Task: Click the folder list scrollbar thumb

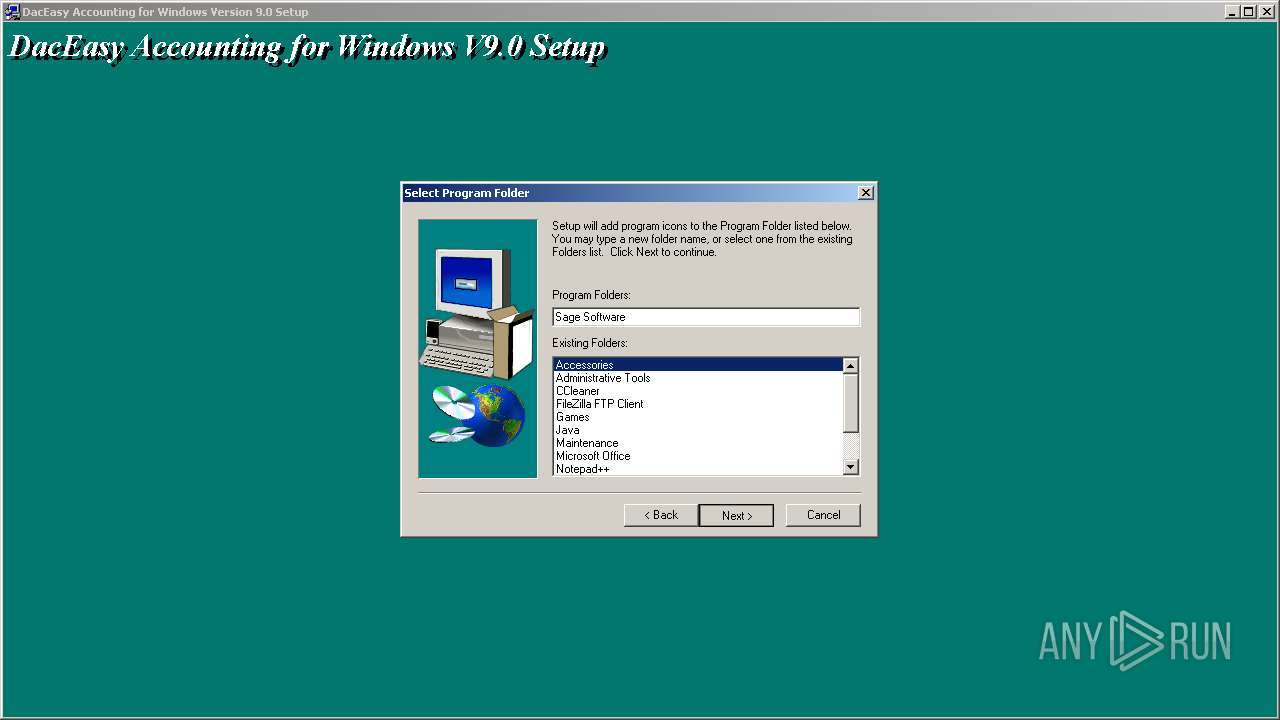Action: click(x=850, y=403)
